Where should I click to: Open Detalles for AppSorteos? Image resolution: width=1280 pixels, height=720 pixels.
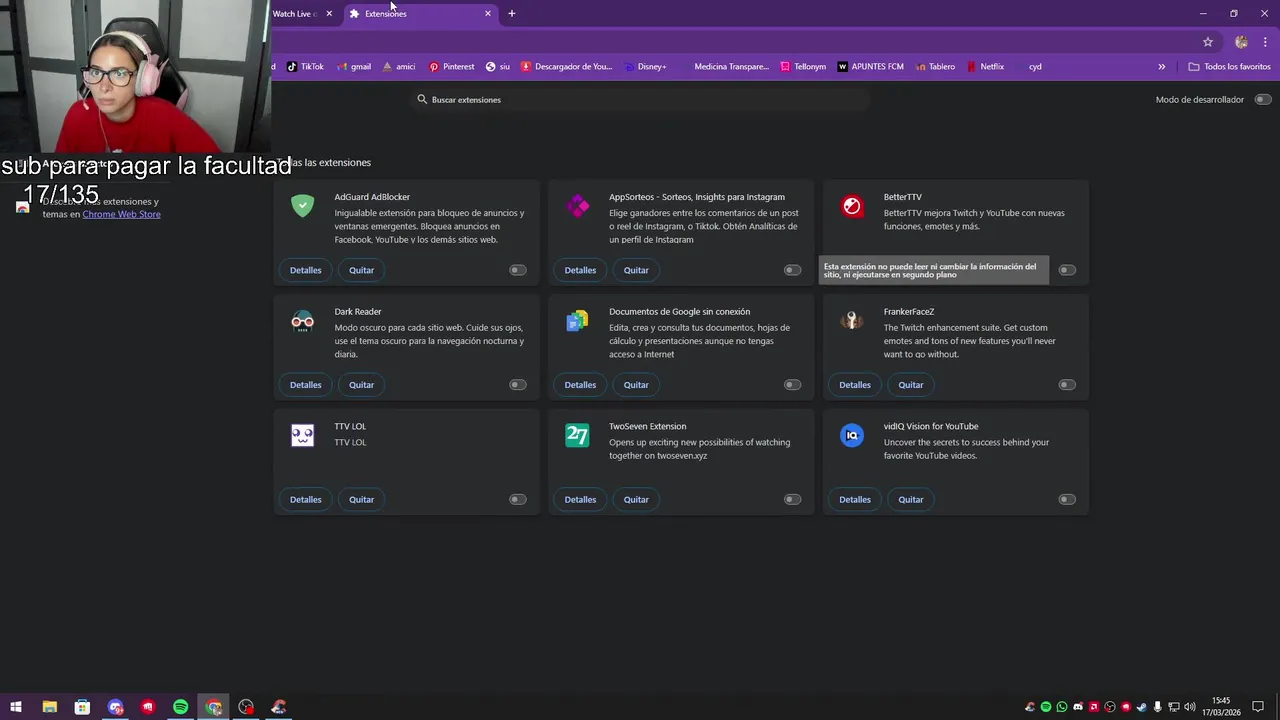click(x=580, y=270)
